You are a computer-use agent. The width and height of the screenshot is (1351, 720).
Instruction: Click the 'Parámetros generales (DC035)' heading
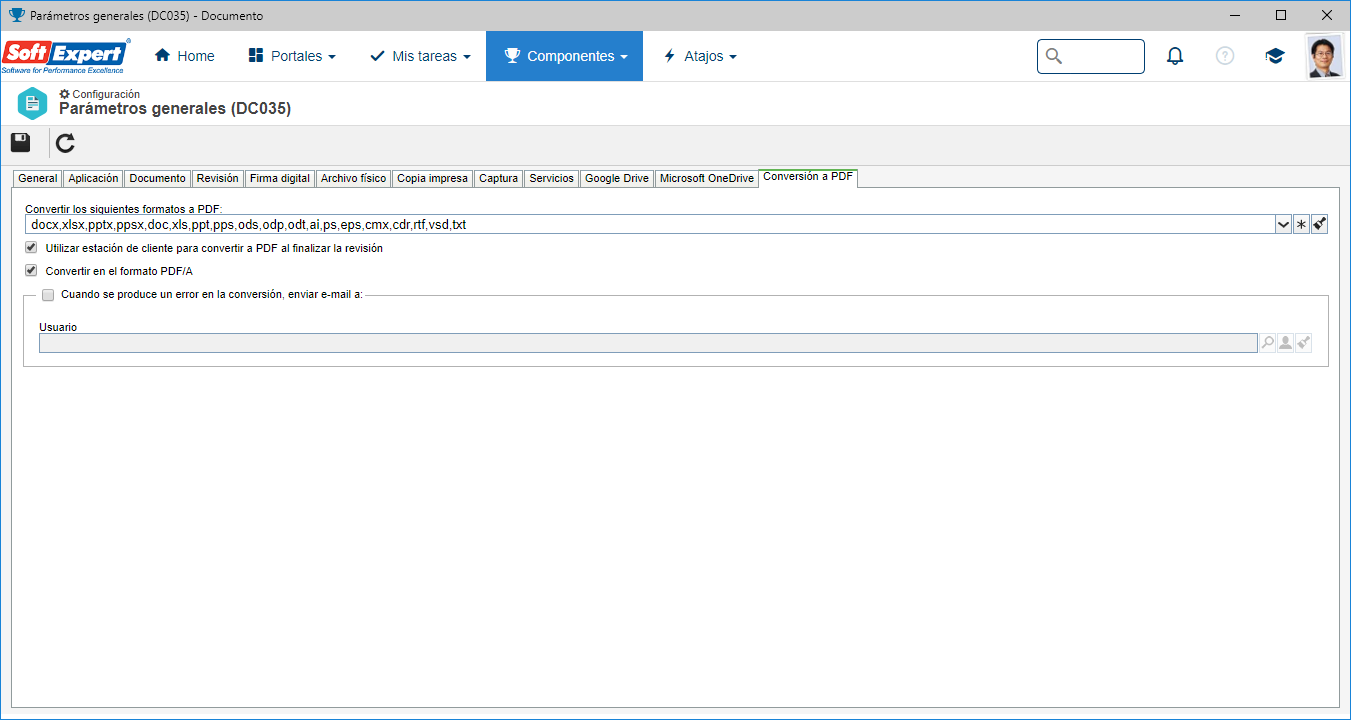(175, 109)
